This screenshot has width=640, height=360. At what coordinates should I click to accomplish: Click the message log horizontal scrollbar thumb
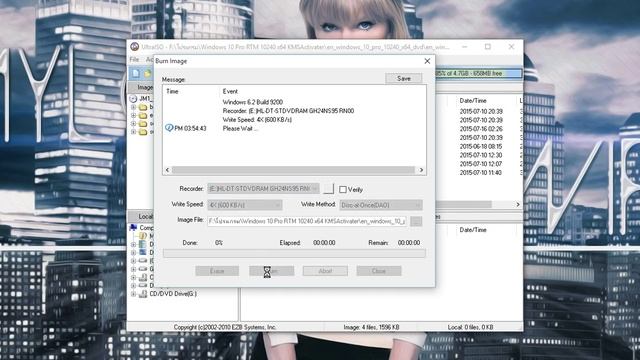(x=293, y=170)
